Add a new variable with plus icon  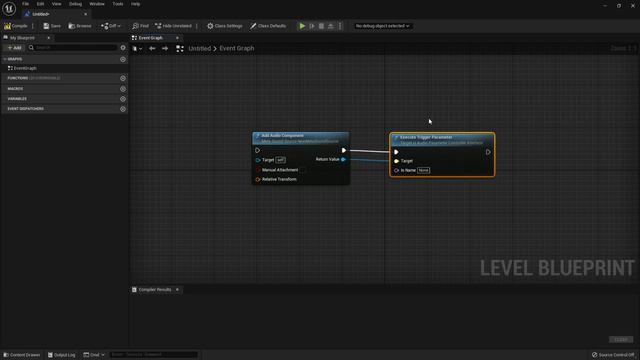pos(123,99)
